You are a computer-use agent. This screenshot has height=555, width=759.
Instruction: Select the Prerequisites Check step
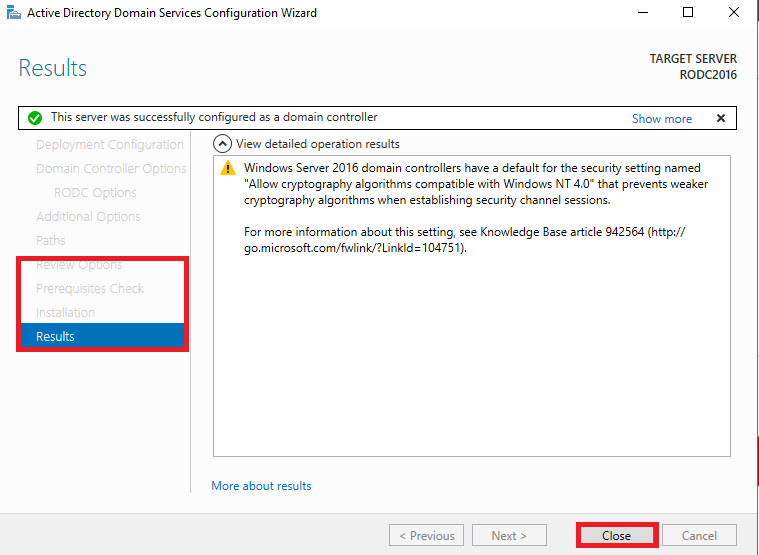click(90, 288)
